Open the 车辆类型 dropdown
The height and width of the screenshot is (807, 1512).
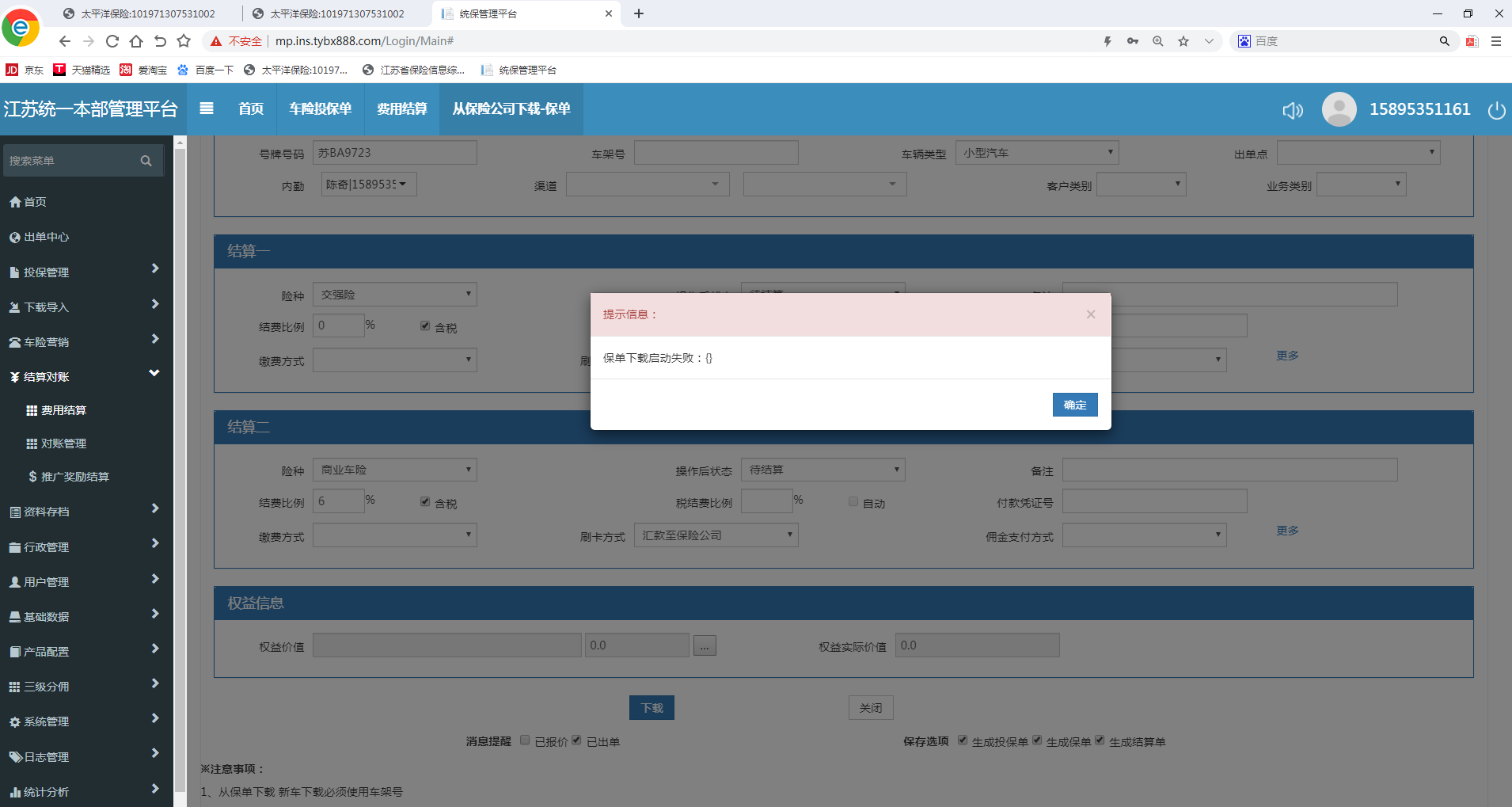point(1037,153)
